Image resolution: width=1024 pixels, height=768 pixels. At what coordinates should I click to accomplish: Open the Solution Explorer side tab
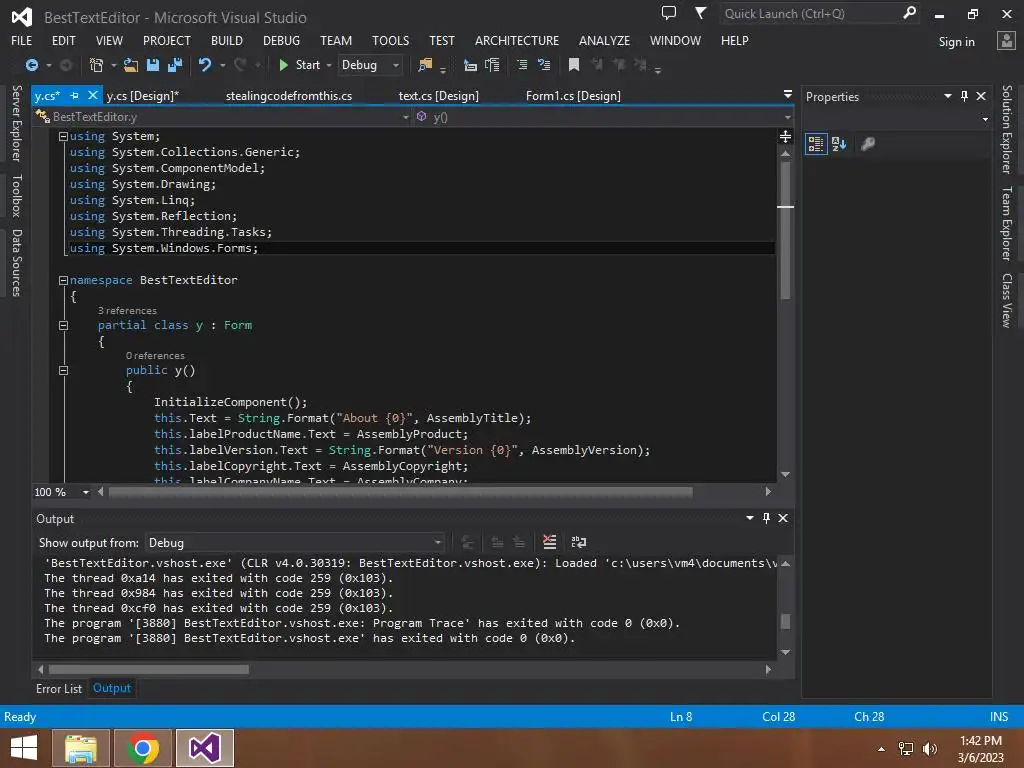point(1007,129)
